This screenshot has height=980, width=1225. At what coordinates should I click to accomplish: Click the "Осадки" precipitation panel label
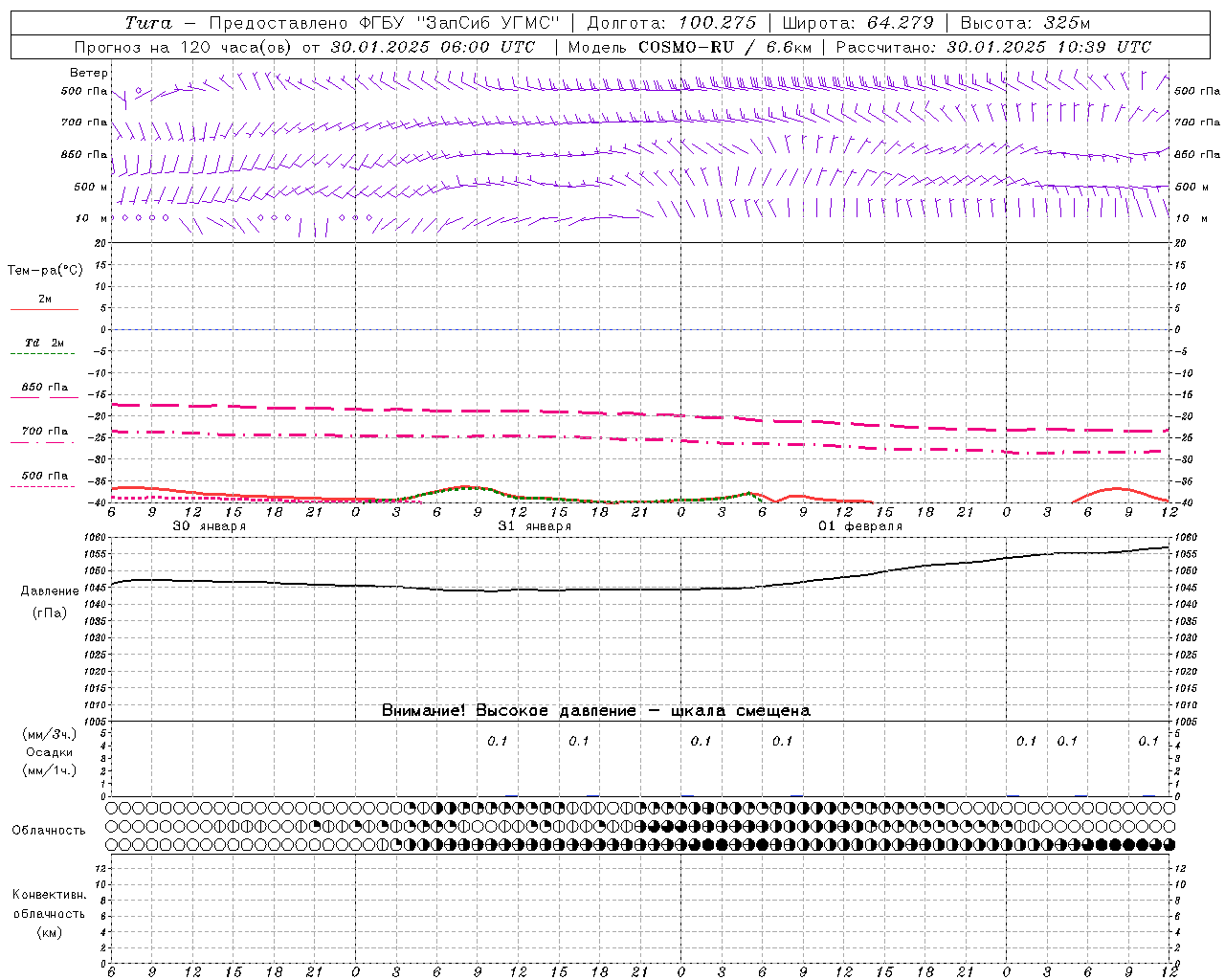pos(50,752)
